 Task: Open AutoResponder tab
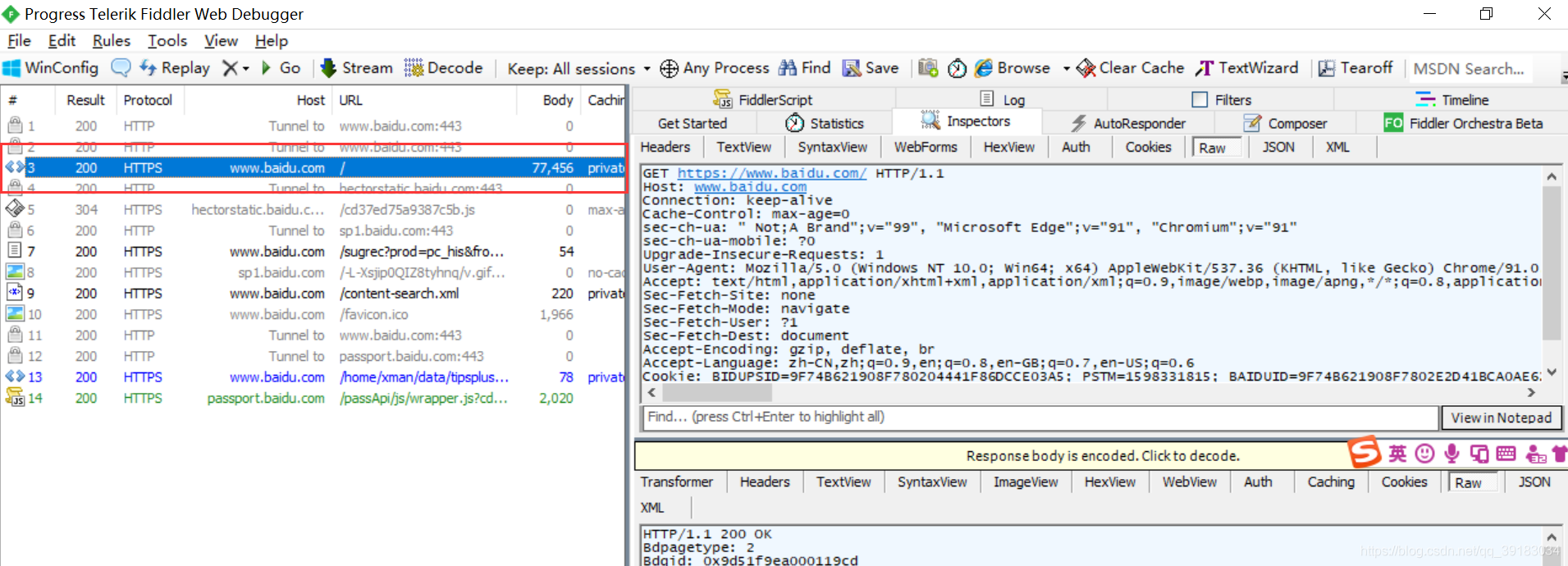pyautogui.click(x=1128, y=123)
